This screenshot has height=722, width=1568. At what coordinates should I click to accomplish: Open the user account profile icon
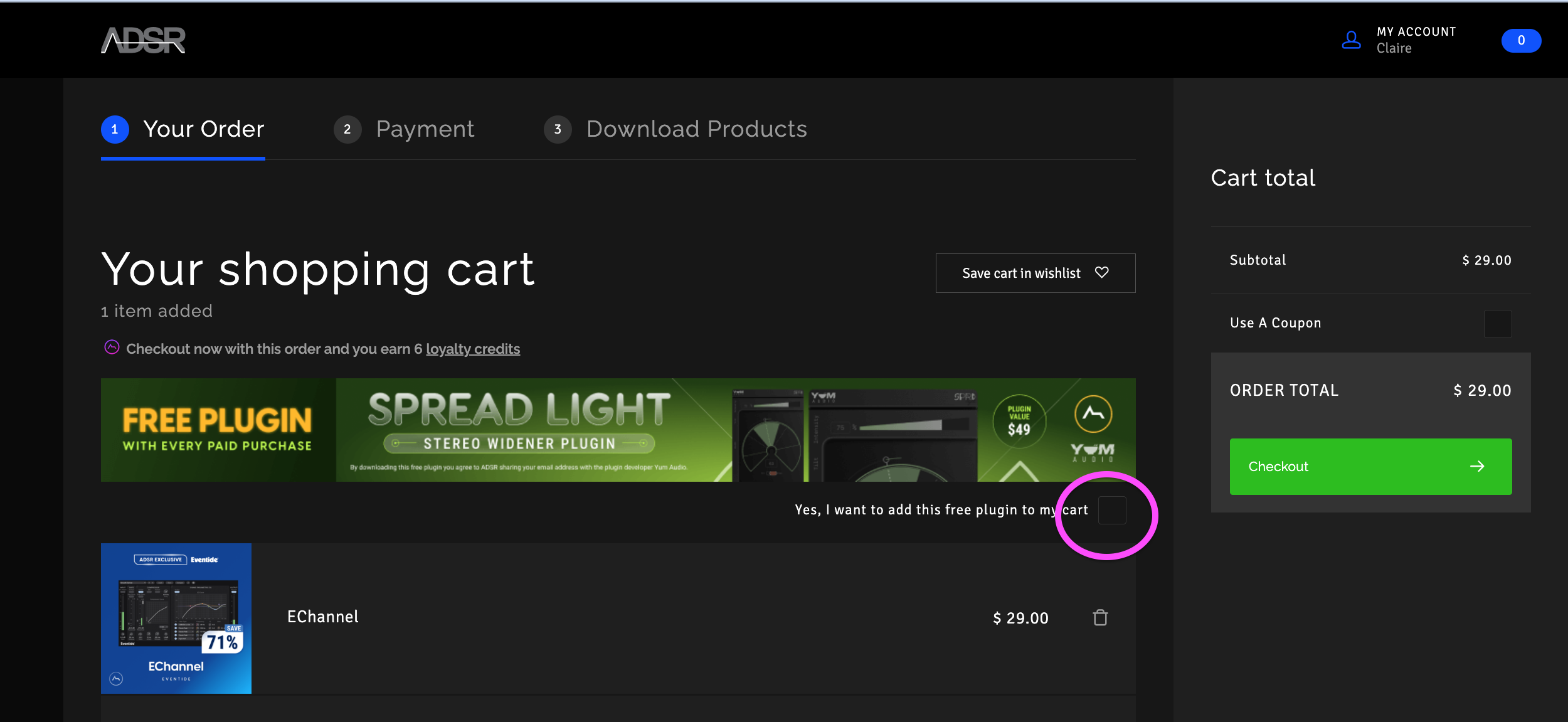(1351, 40)
